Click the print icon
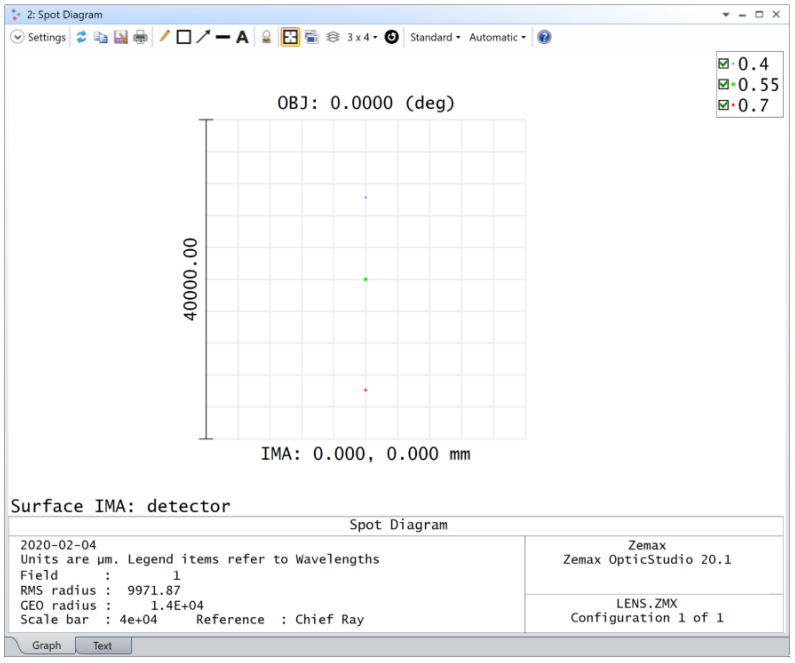Screen dimensions: 795x663 pyautogui.click(x=140, y=37)
